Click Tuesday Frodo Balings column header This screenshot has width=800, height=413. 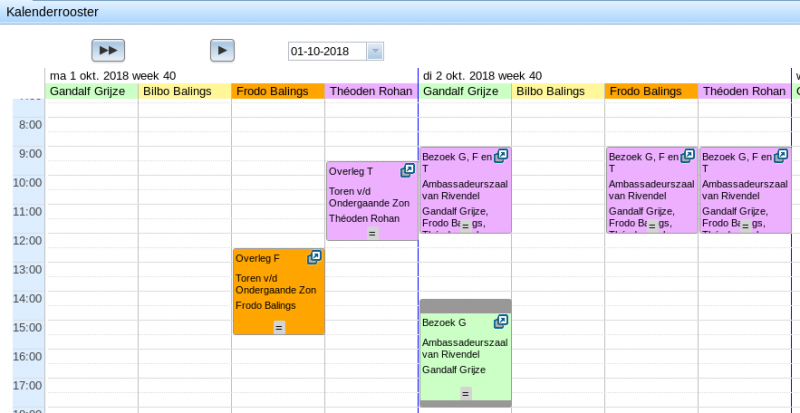tap(652, 91)
